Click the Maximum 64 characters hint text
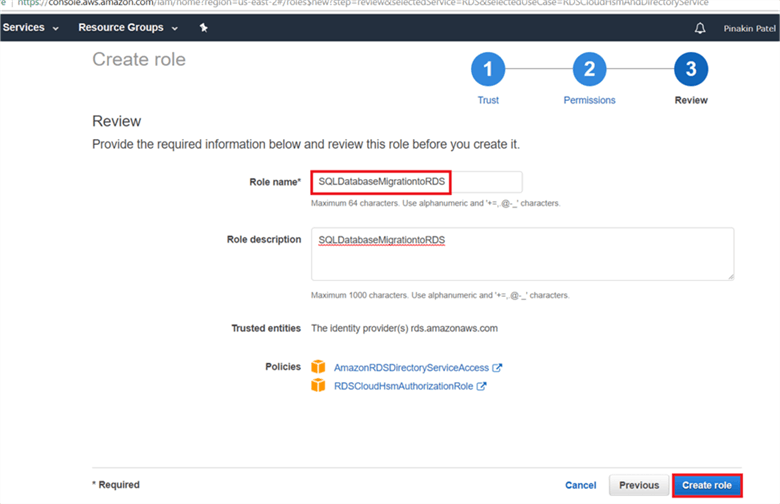 coord(436,203)
